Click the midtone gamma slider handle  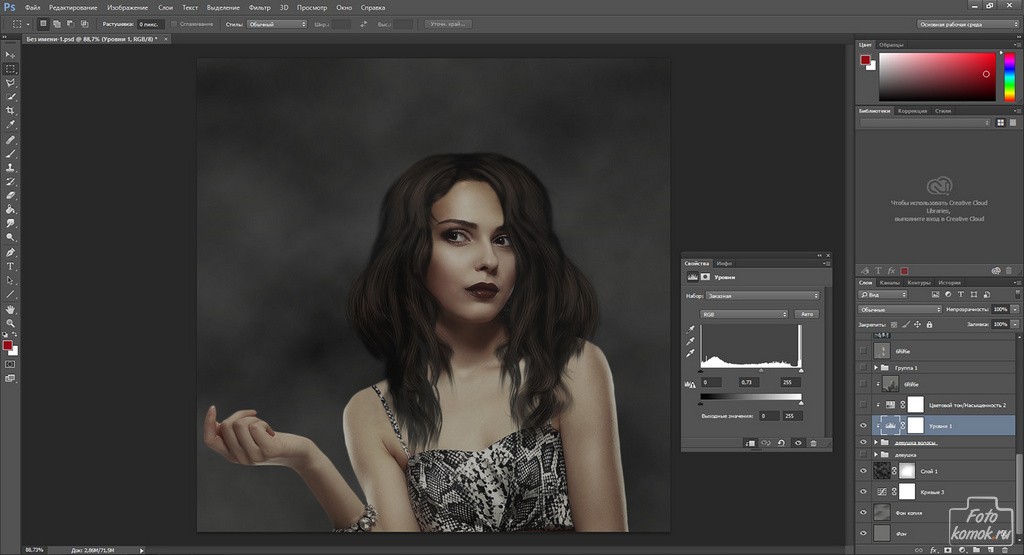tap(761, 371)
